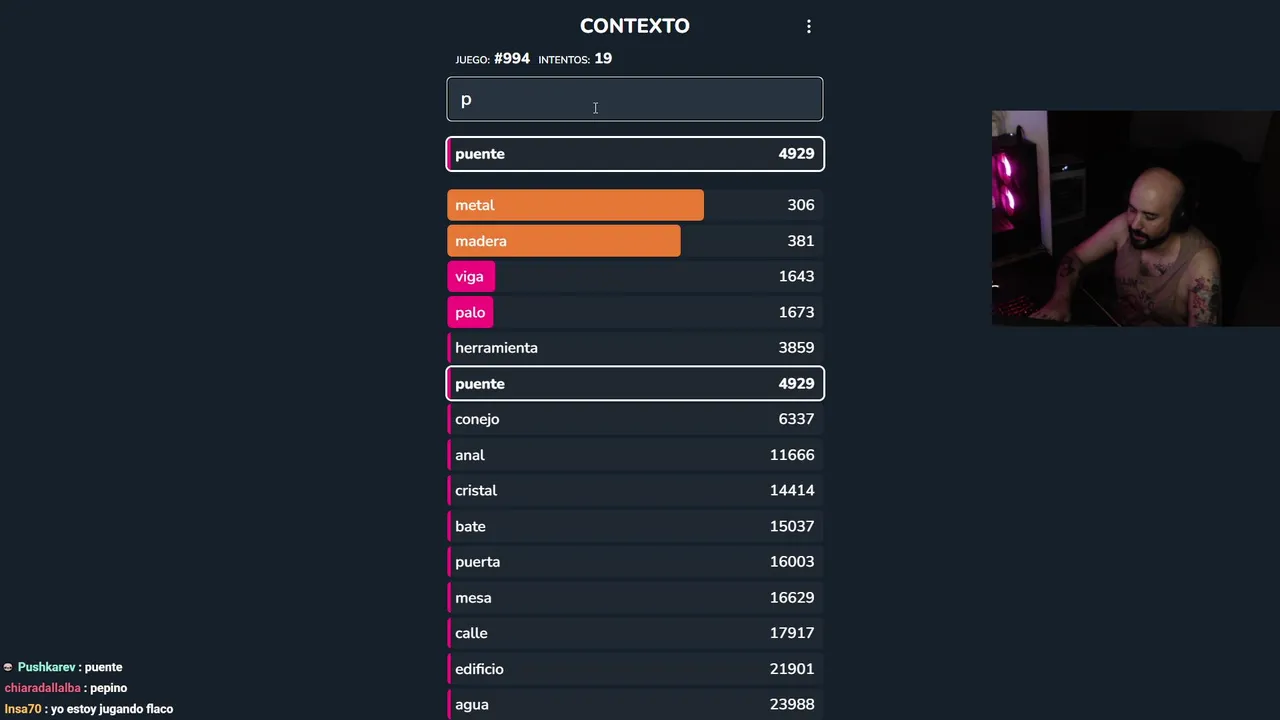The width and height of the screenshot is (1280, 720).
Task: Click the word guess input field
Action: pos(634,99)
